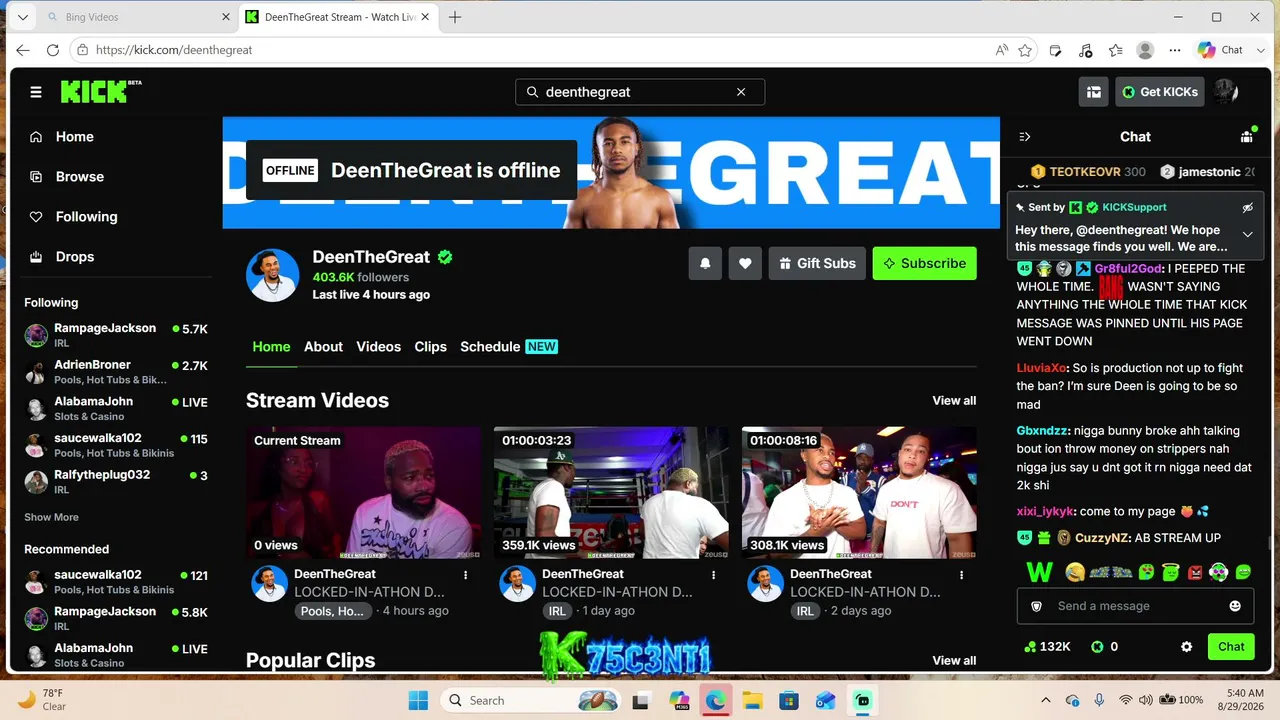Open the chat users list icon
Image resolution: width=1280 pixels, height=720 pixels.
point(1246,137)
